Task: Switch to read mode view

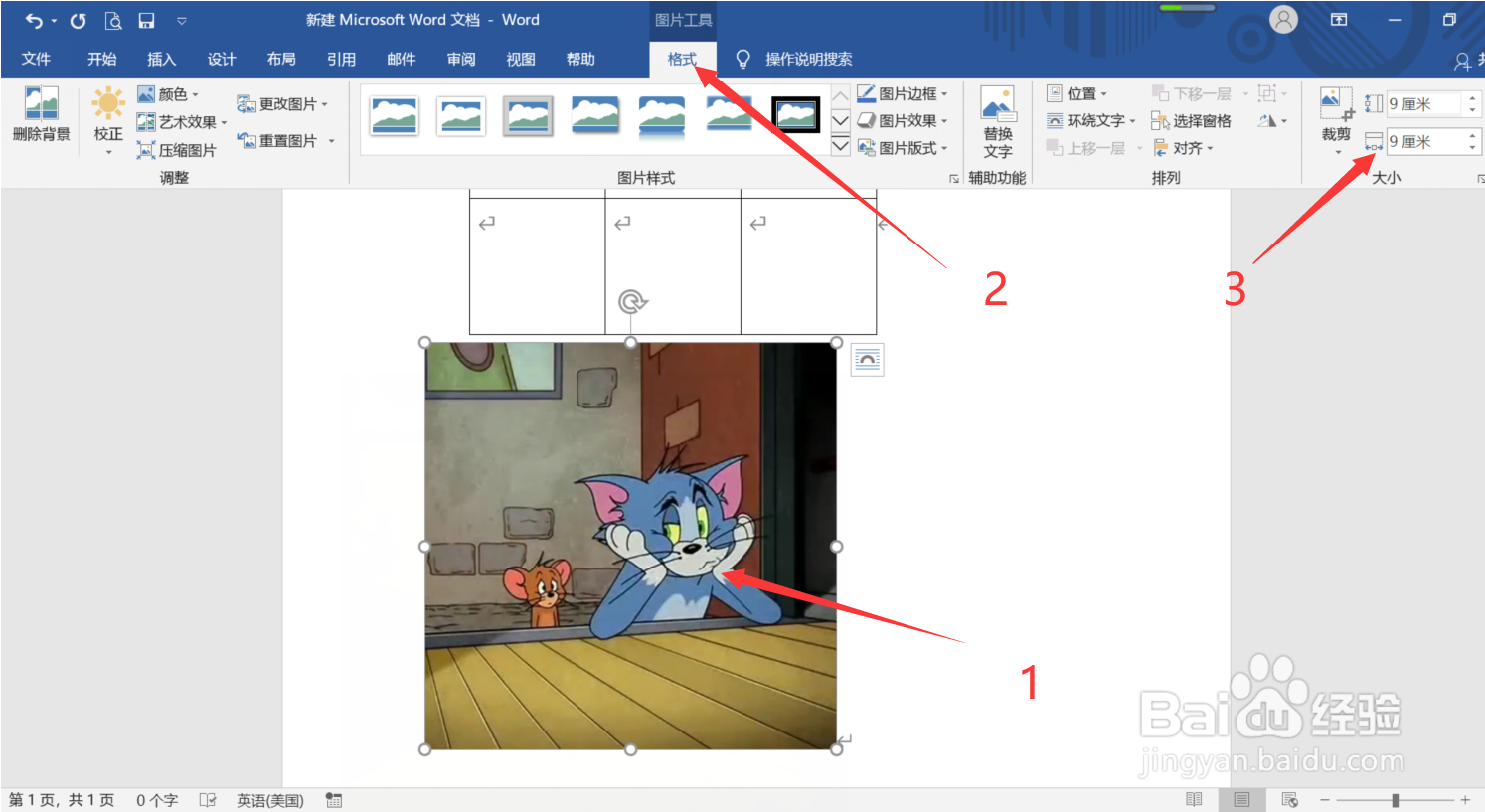Action: click(x=1194, y=800)
